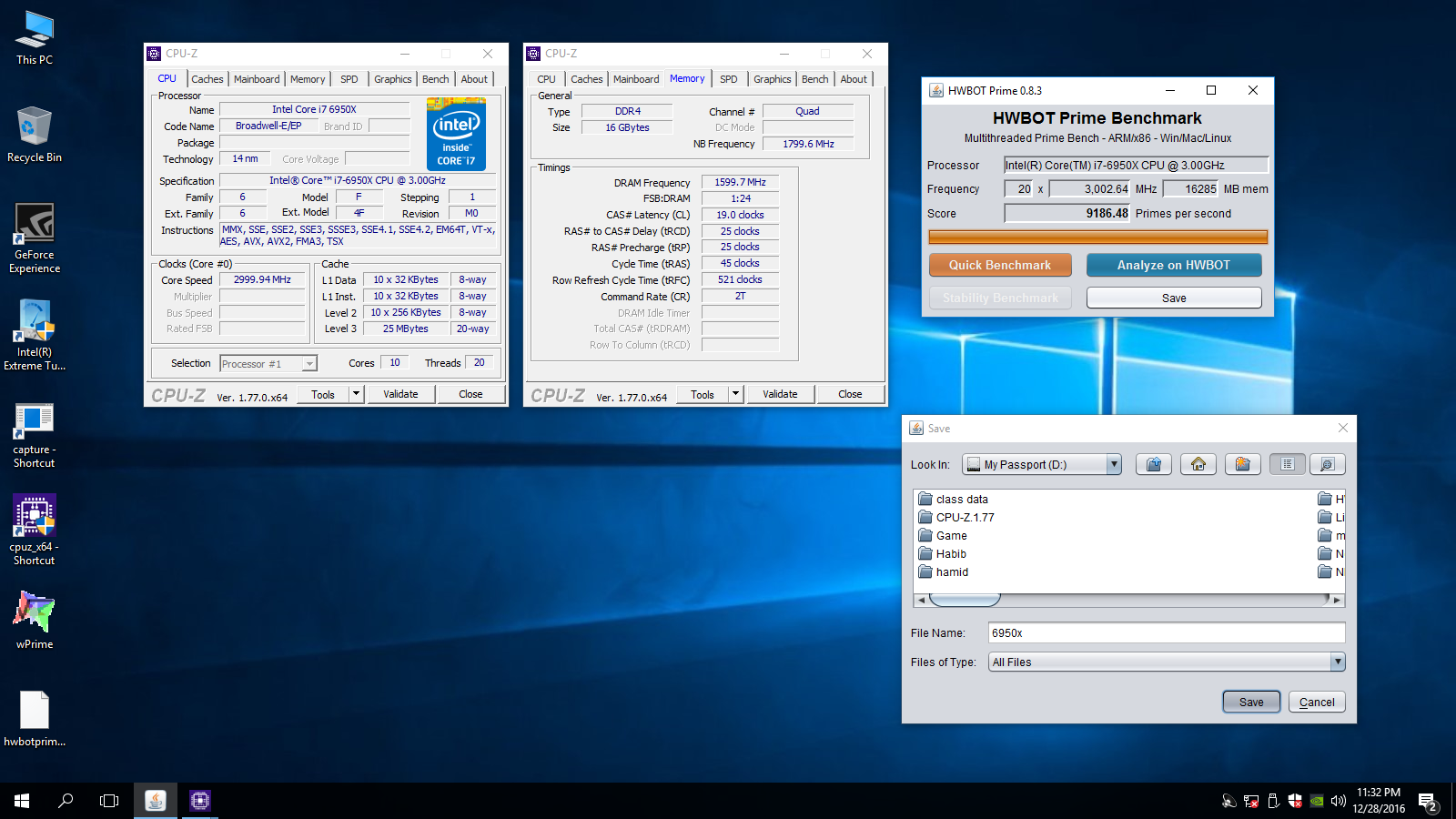Click the Processor name field in HWBOT

(x=1136, y=165)
